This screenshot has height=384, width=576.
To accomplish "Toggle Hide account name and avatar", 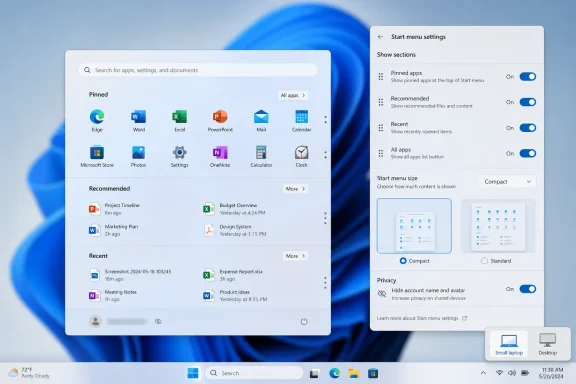I will click(x=528, y=289).
